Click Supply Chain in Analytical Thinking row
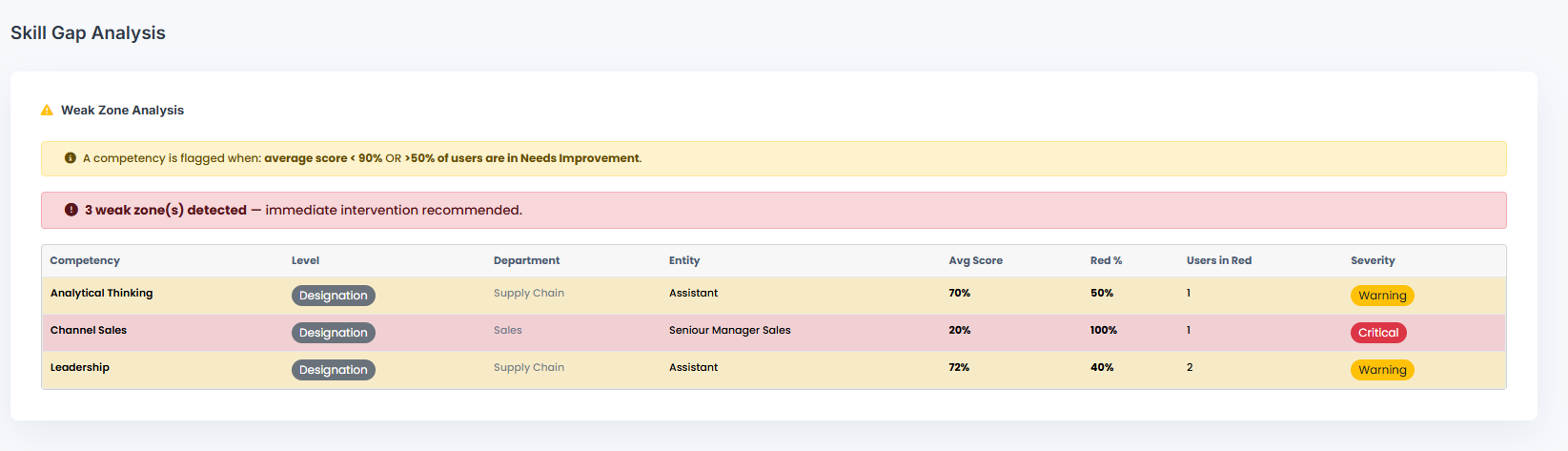The image size is (1568, 451). point(529,293)
